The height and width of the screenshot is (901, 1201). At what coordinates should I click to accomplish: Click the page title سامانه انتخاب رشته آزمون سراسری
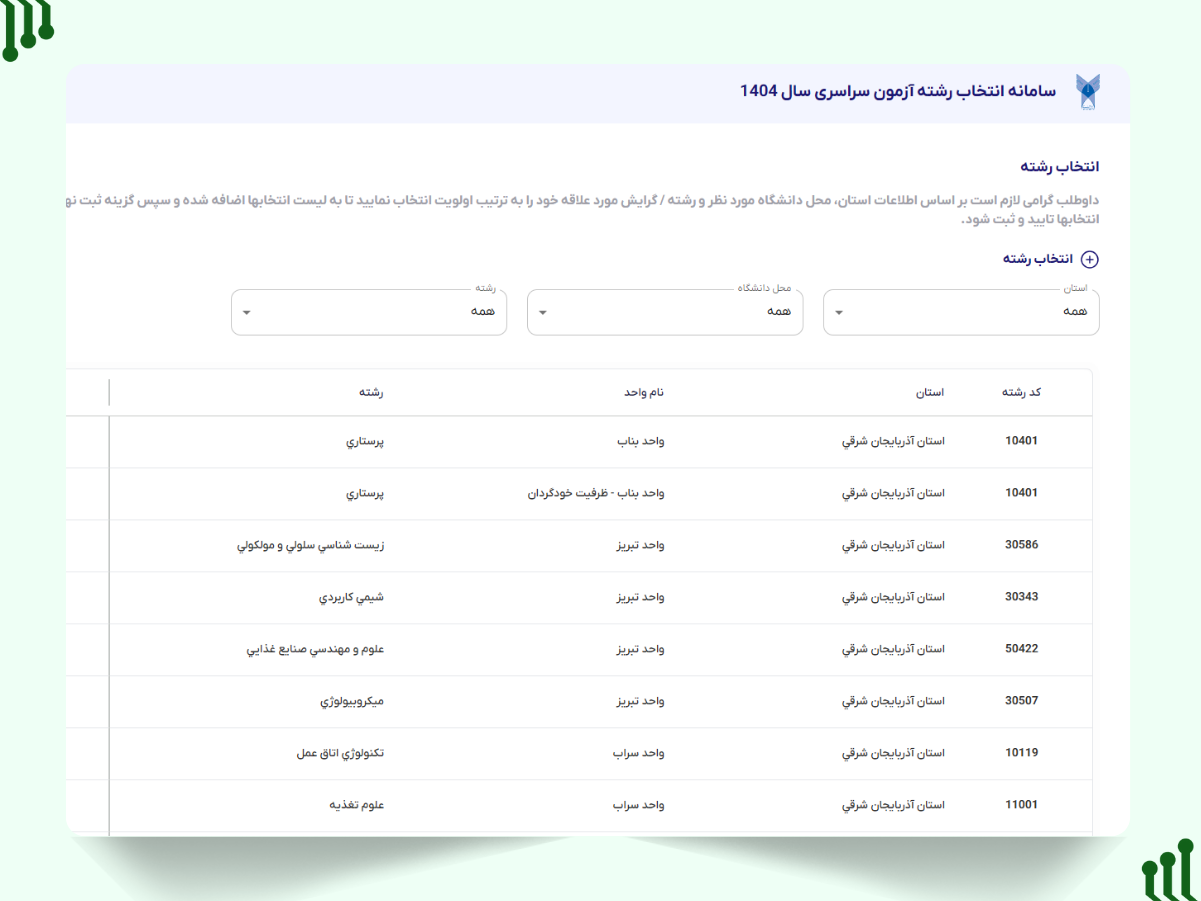tap(897, 91)
